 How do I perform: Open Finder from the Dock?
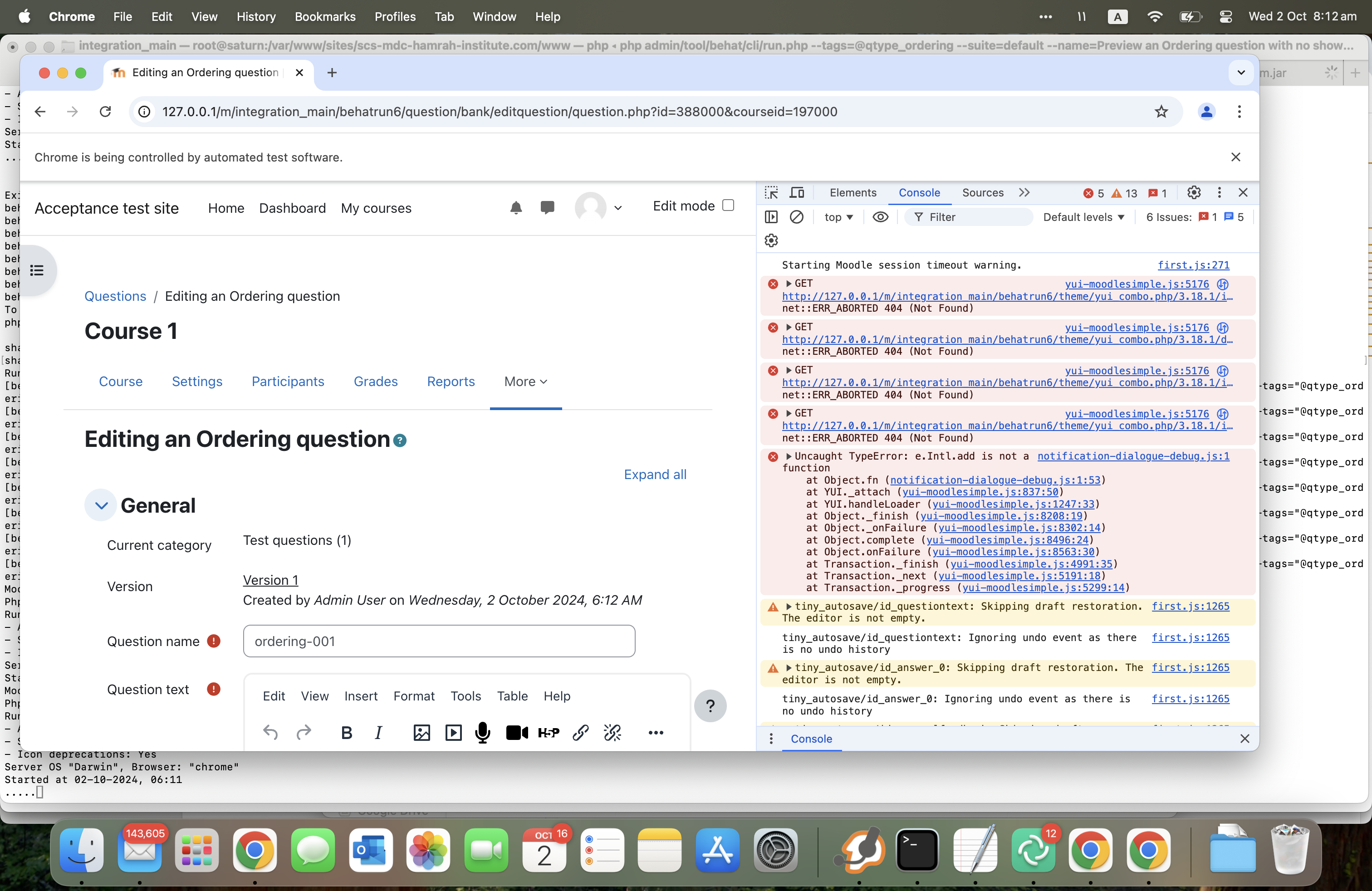pyautogui.click(x=81, y=850)
